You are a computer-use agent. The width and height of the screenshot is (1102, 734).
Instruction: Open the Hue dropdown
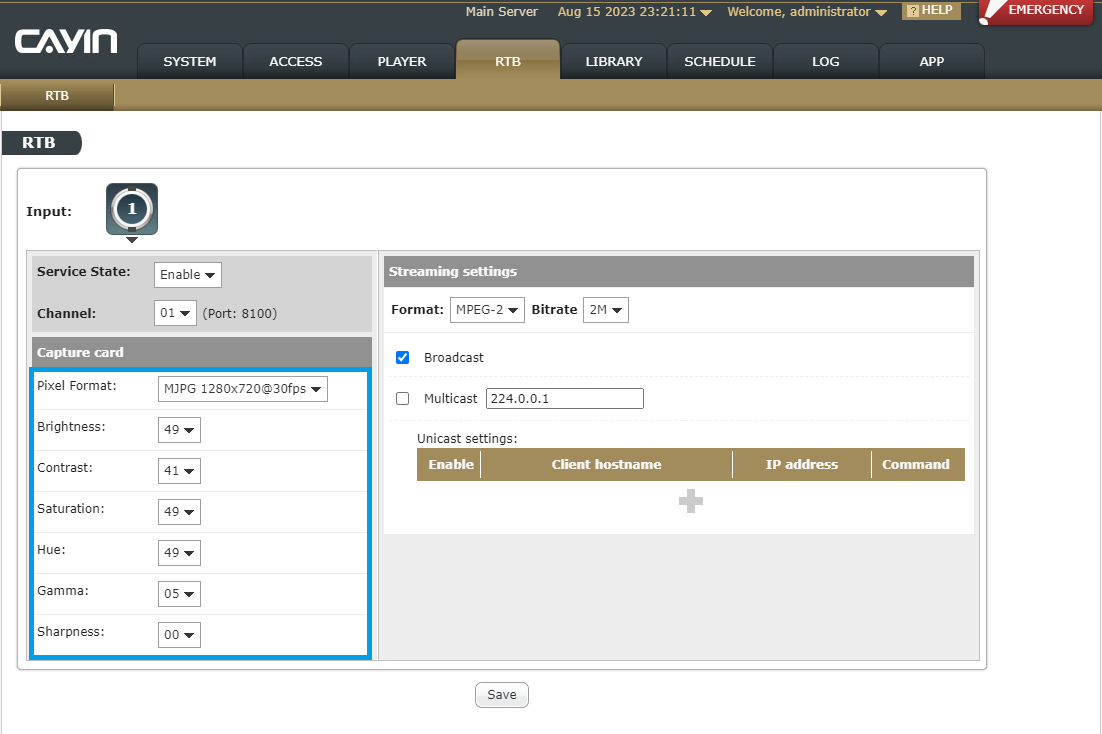179,553
